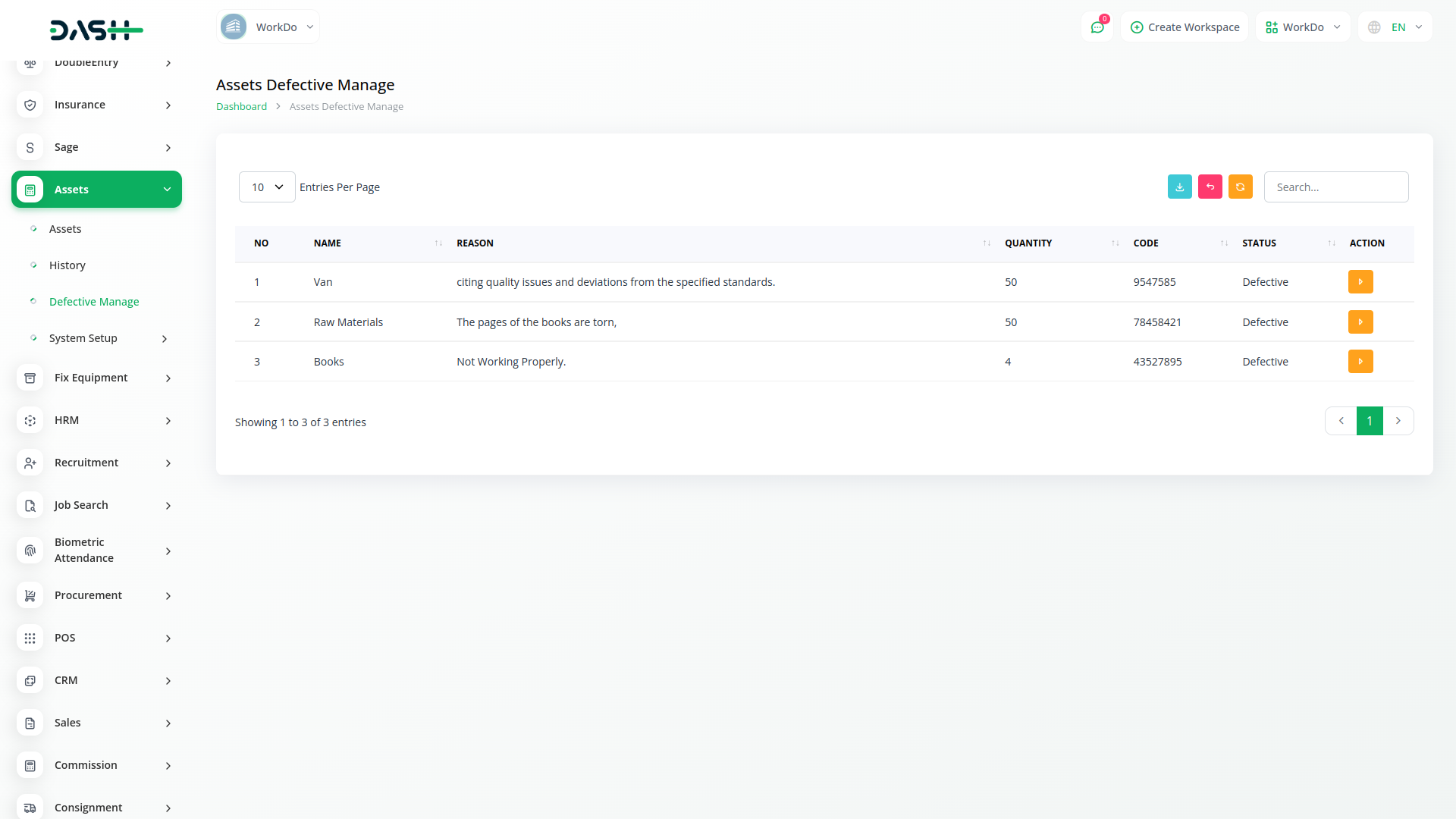The width and height of the screenshot is (1456, 819).
Task: Click the pink back arrow icon button
Action: 1210,187
